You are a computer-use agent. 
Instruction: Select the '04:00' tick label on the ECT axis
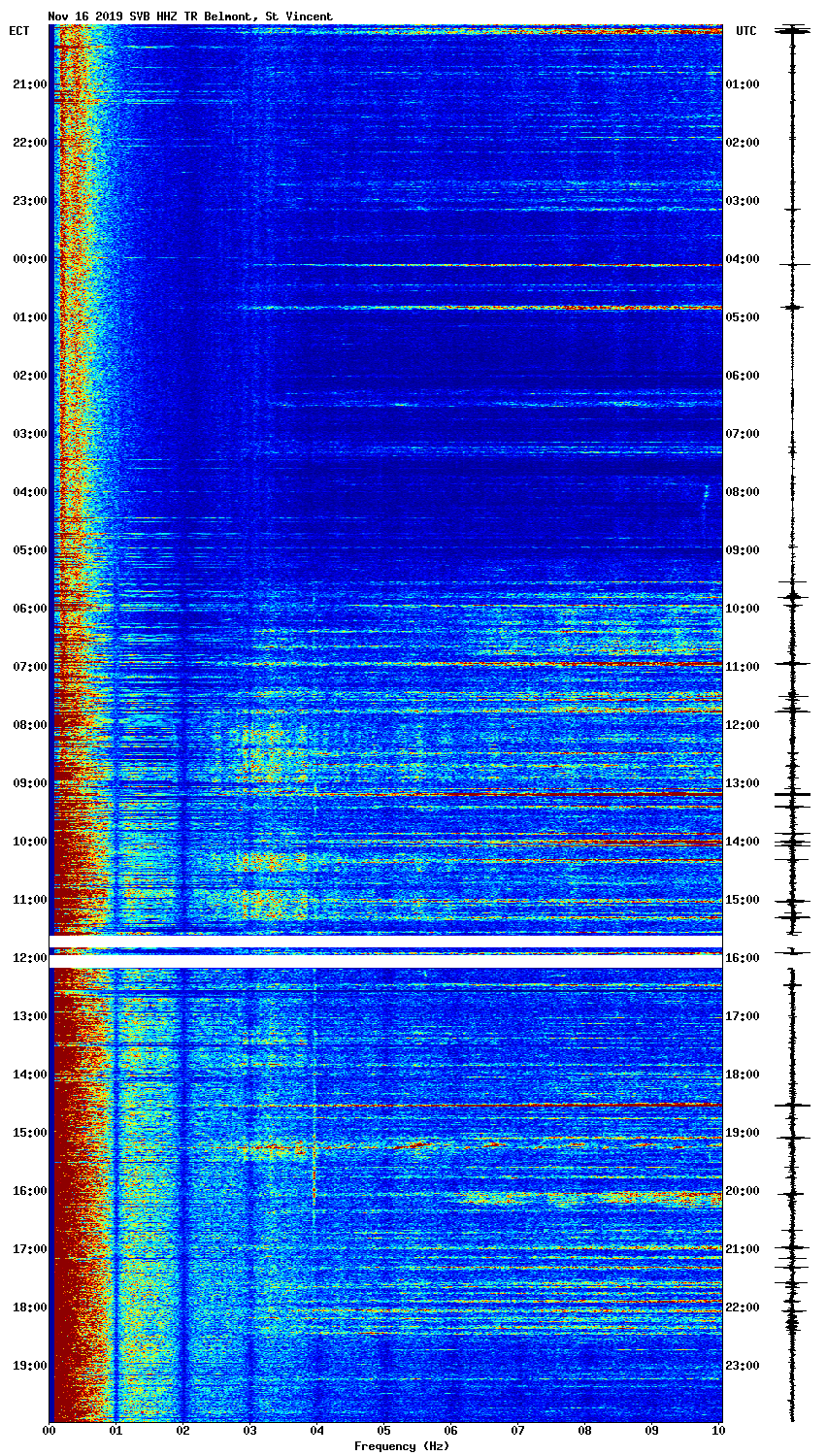tap(30, 492)
